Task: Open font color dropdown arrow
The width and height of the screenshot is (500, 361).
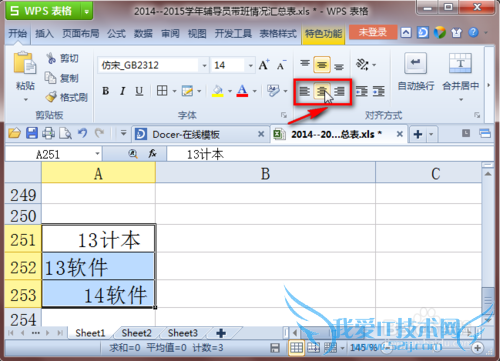Action: click(x=254, y=91)
